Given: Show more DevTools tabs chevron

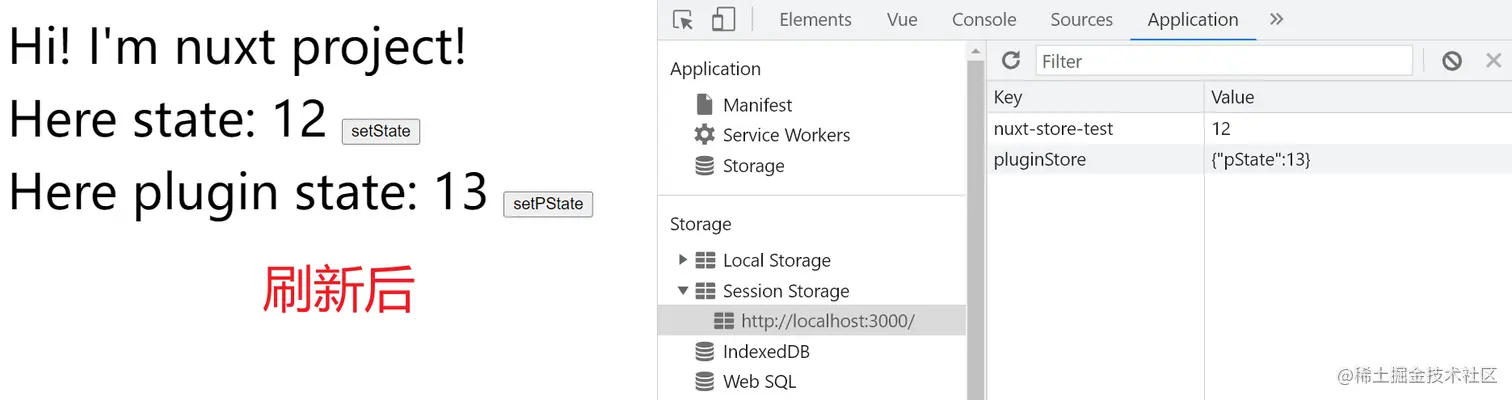Looking at the screenshot, I should click(x=1276, y=20).
